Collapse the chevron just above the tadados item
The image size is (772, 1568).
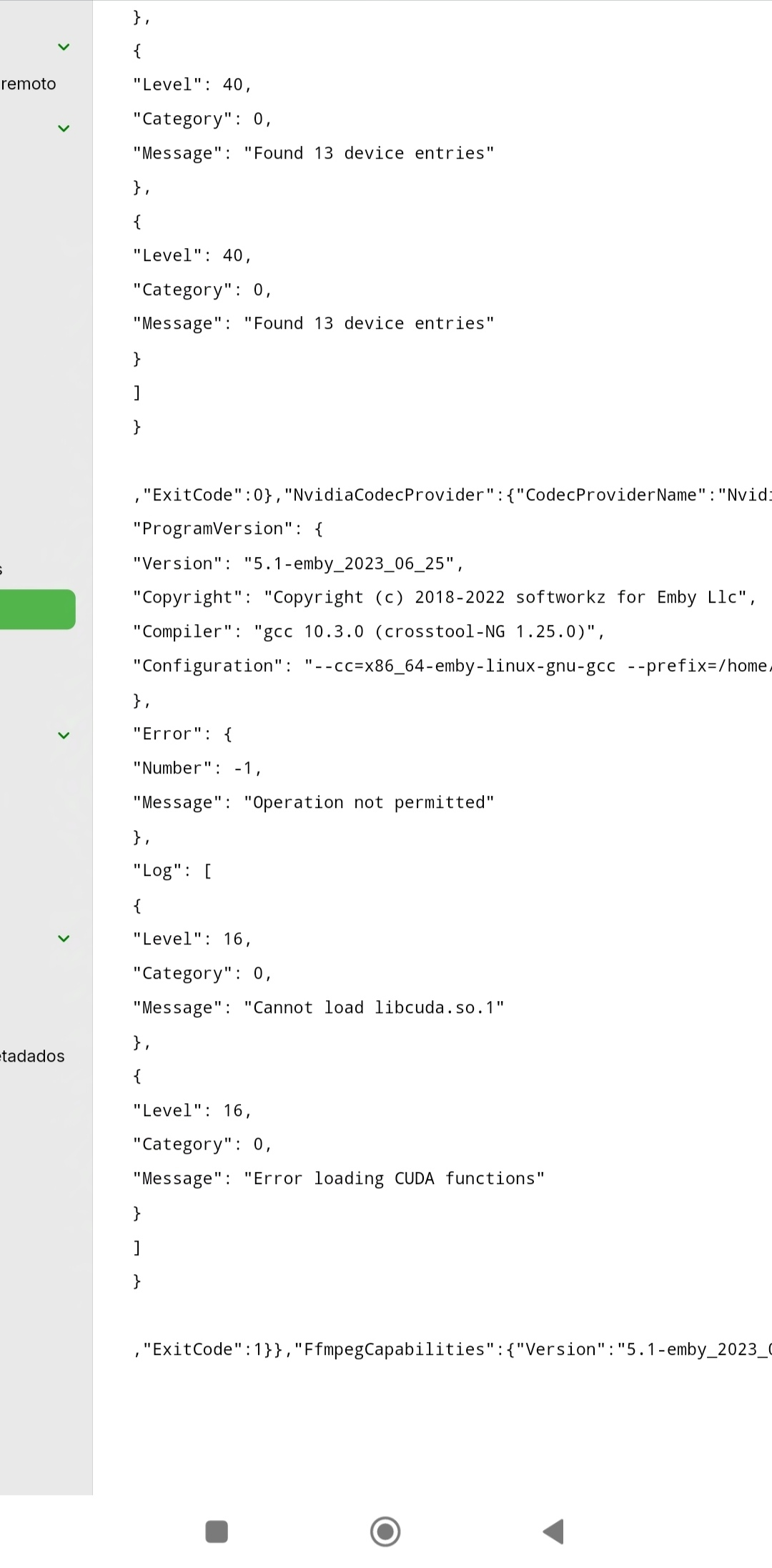point(64,939)
